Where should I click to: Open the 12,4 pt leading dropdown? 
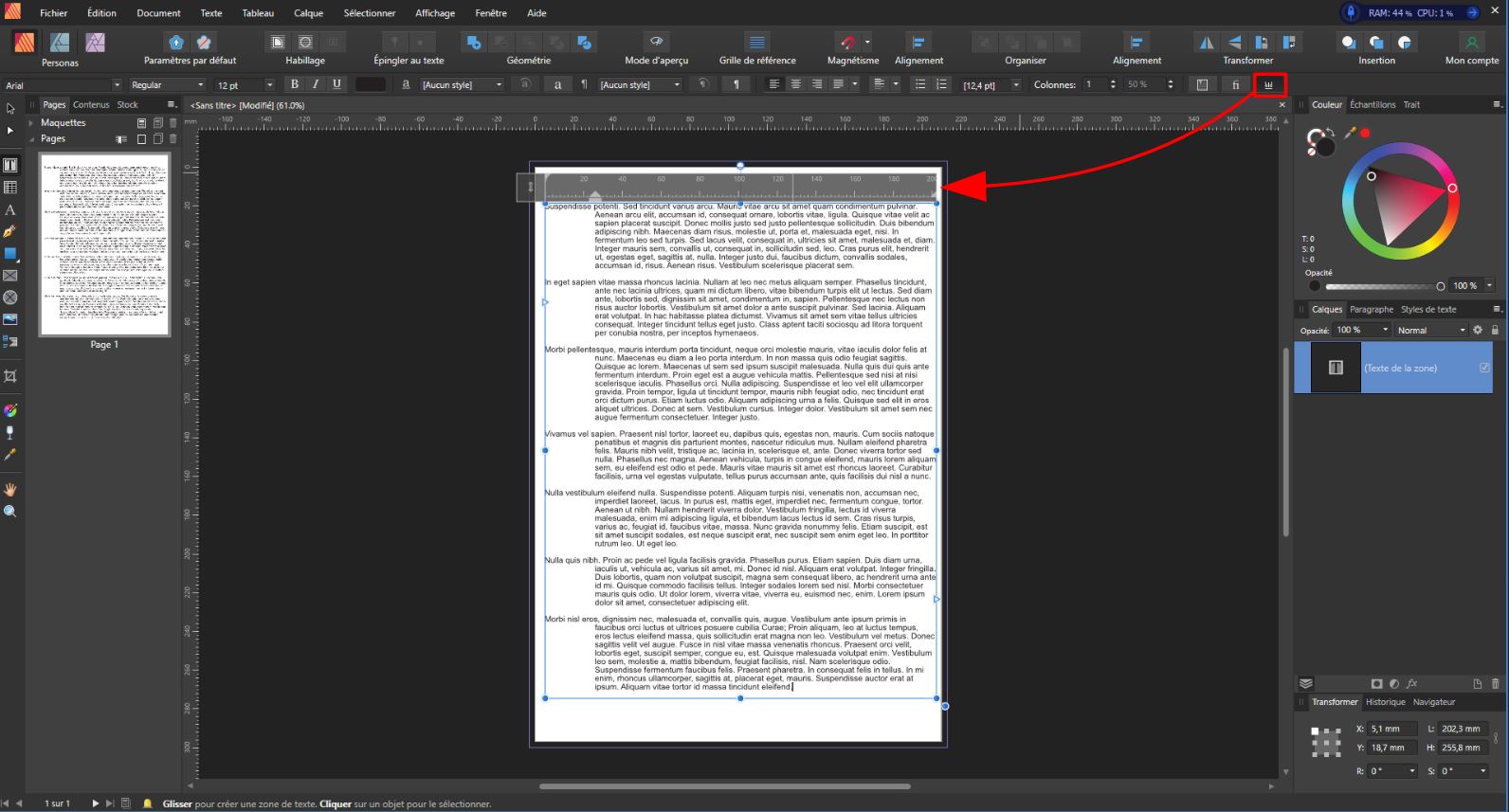pos(1016,85)
